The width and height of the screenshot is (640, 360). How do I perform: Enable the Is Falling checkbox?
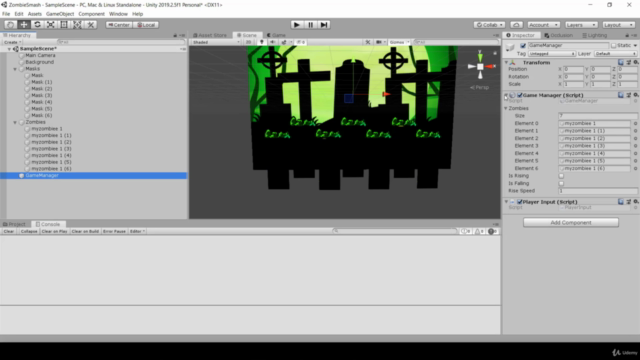tap(561, 183)
